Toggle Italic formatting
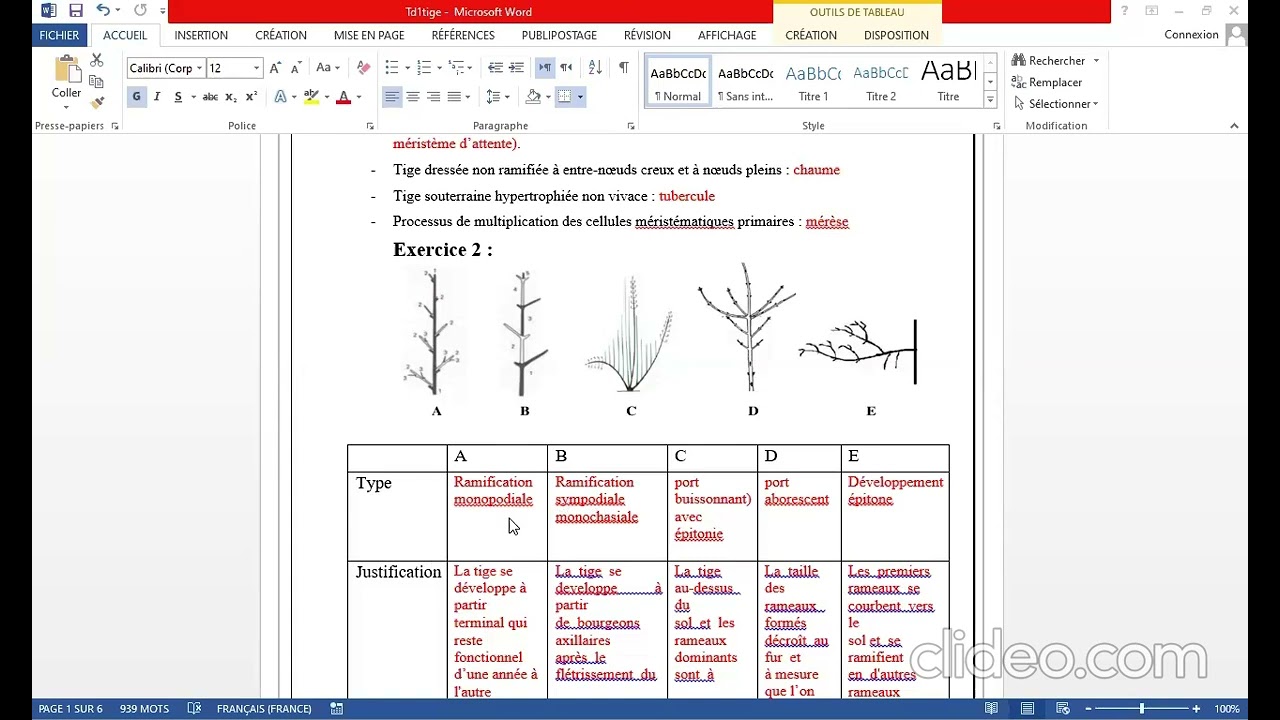1280x720 pixels. coord(157,97)
